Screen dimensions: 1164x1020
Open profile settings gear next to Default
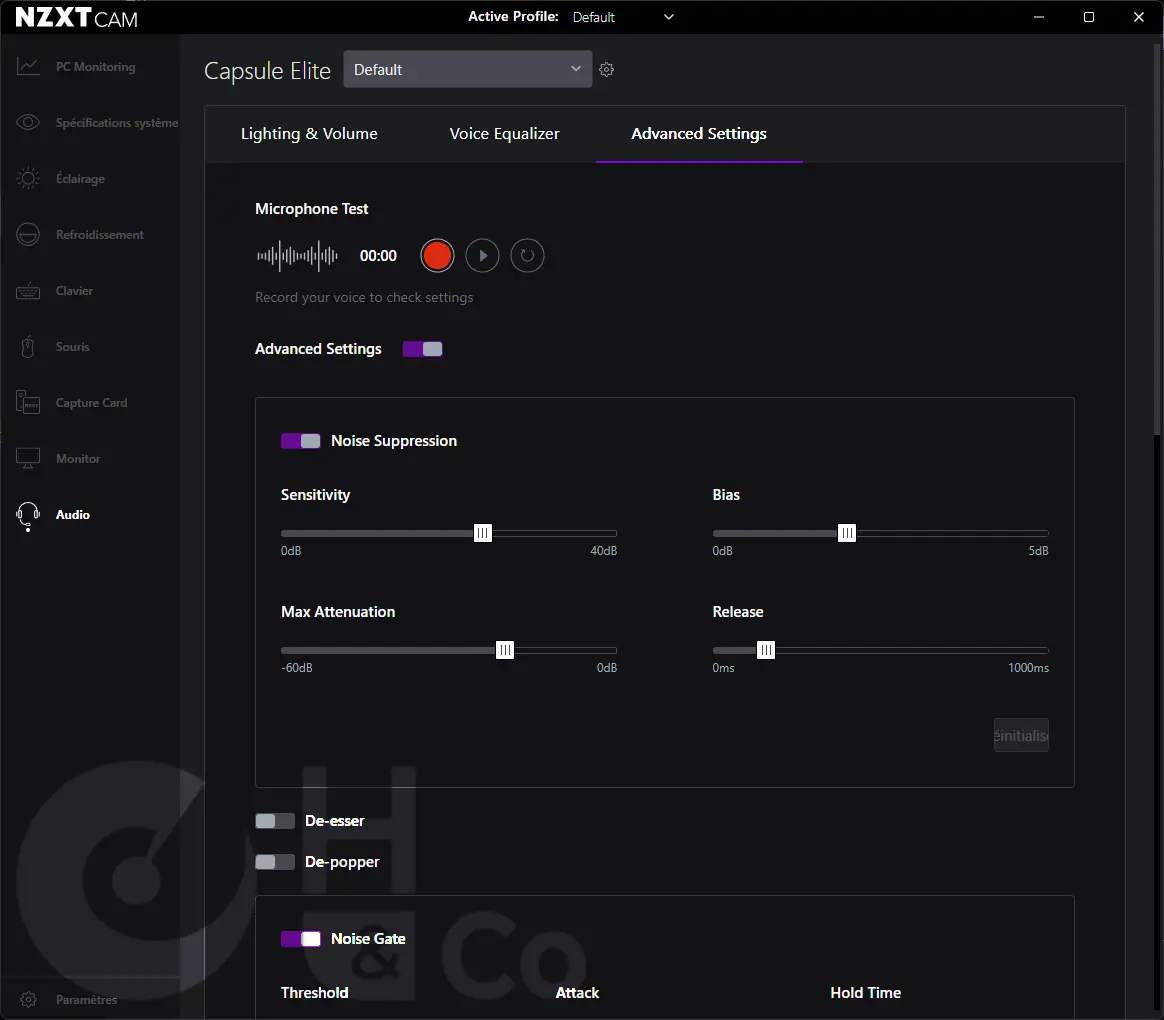click(606, 69)
